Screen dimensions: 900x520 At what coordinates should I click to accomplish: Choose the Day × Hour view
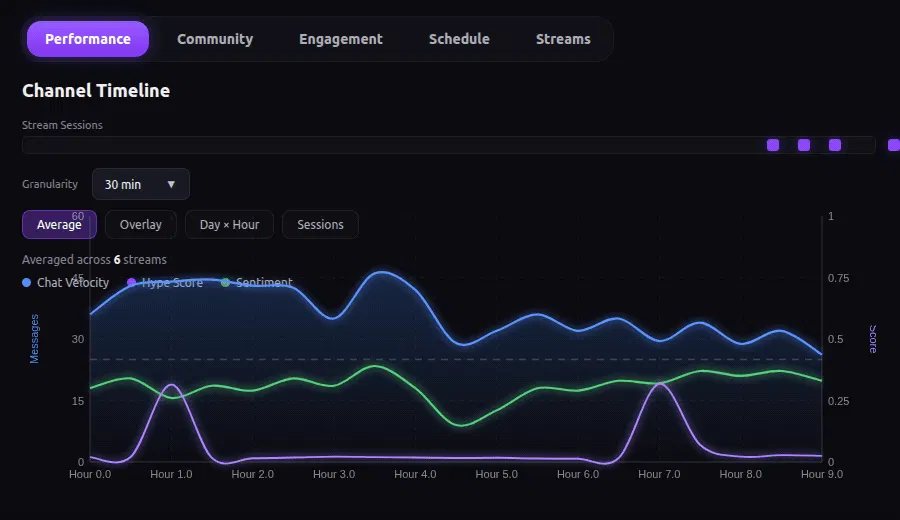[x=229, y=224]
